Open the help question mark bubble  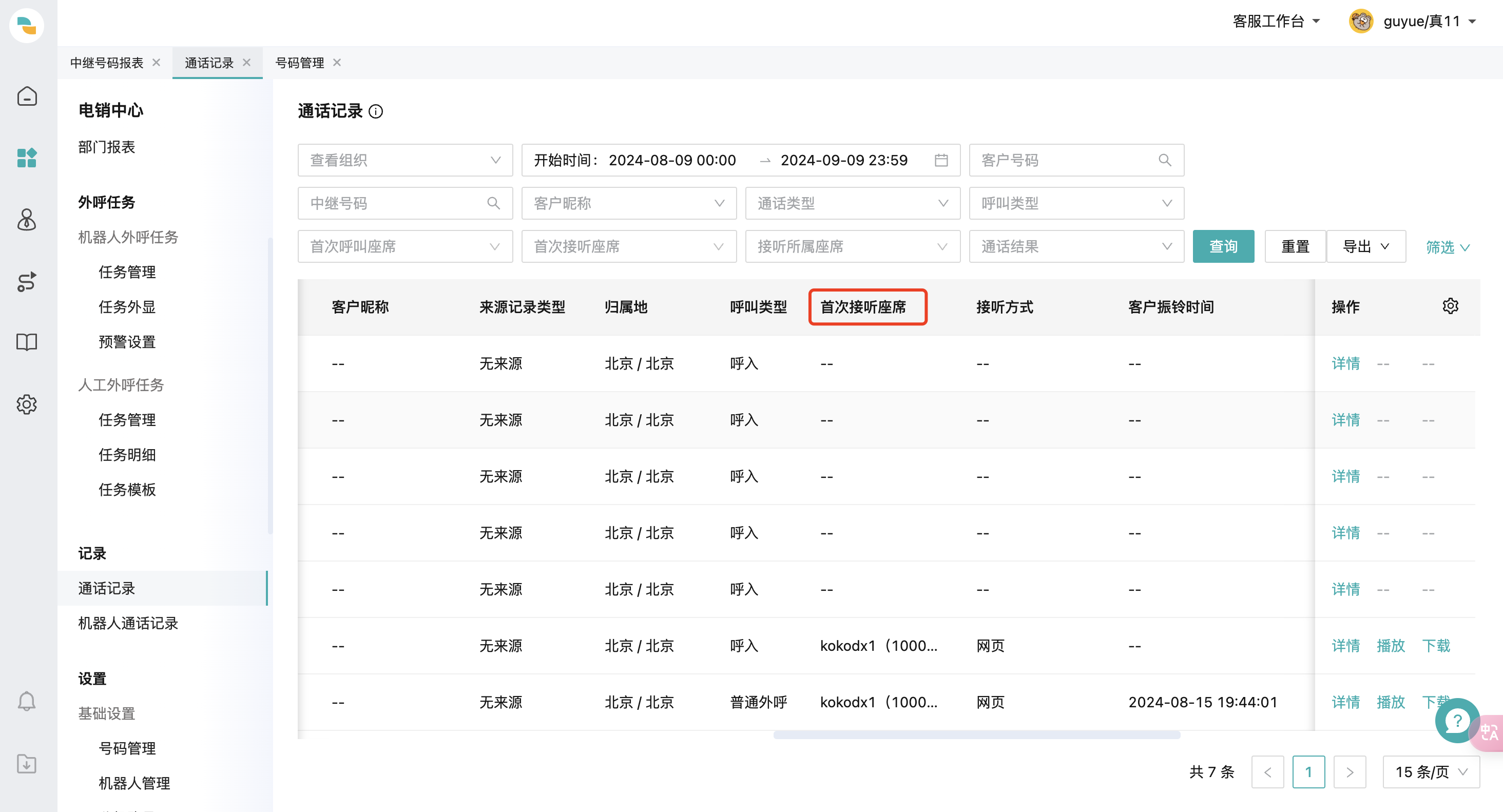point(1457,721)
